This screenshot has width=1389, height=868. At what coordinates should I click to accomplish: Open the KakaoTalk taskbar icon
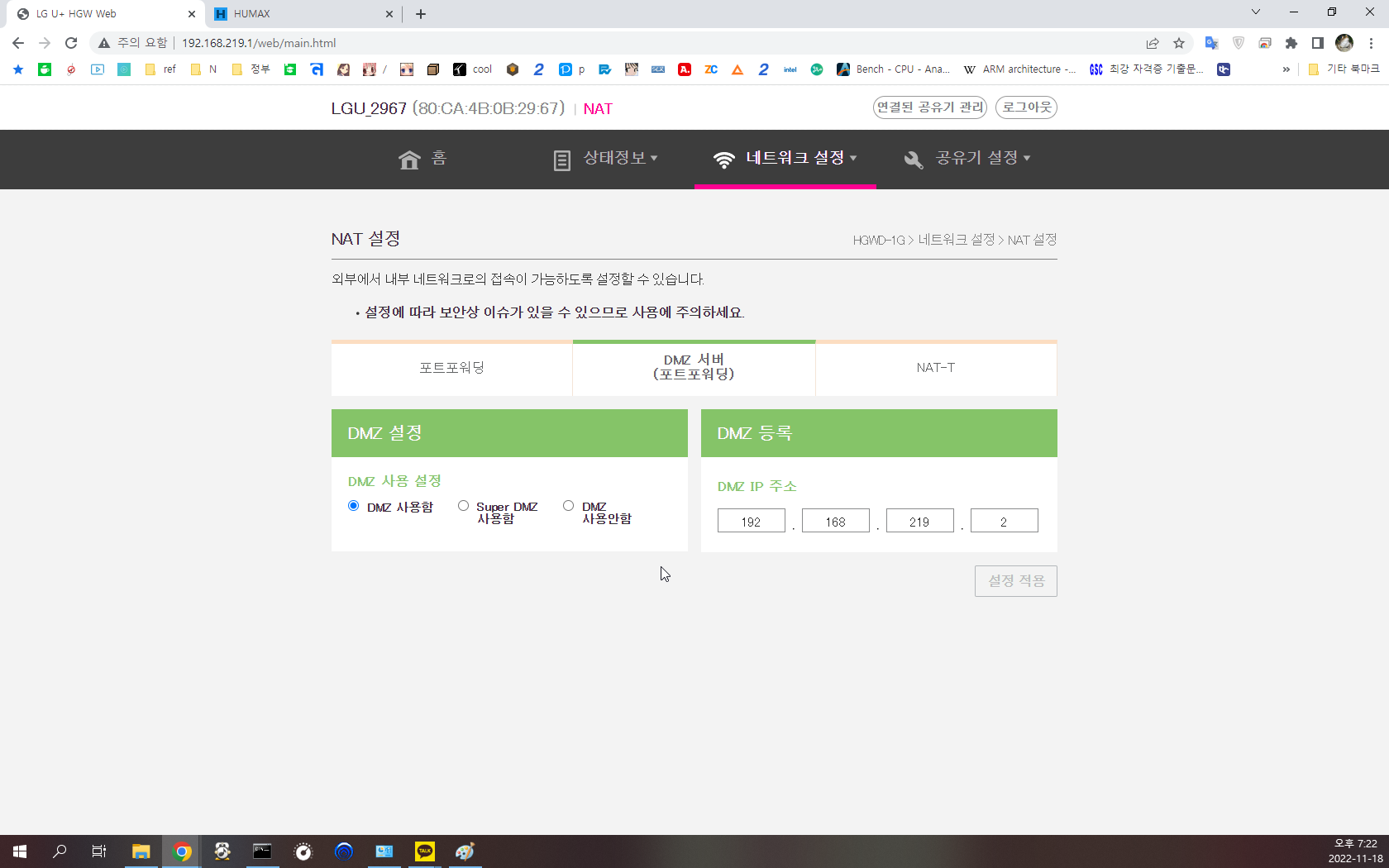[x=425, y=851]
